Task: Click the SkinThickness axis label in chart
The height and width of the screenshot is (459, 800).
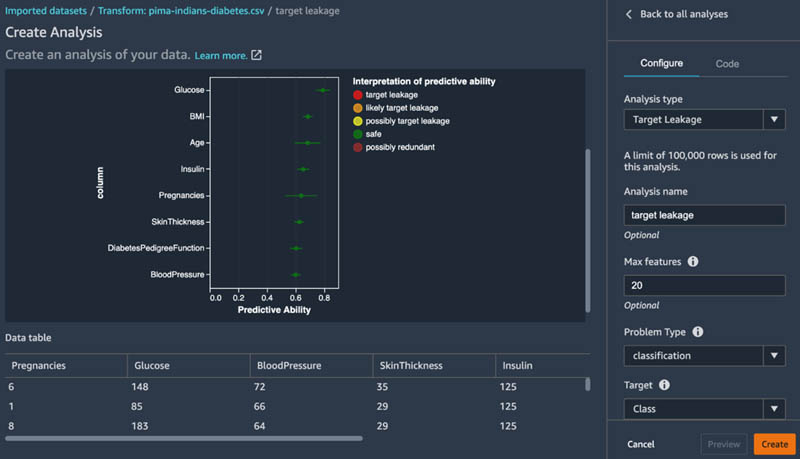Action: 178,222
